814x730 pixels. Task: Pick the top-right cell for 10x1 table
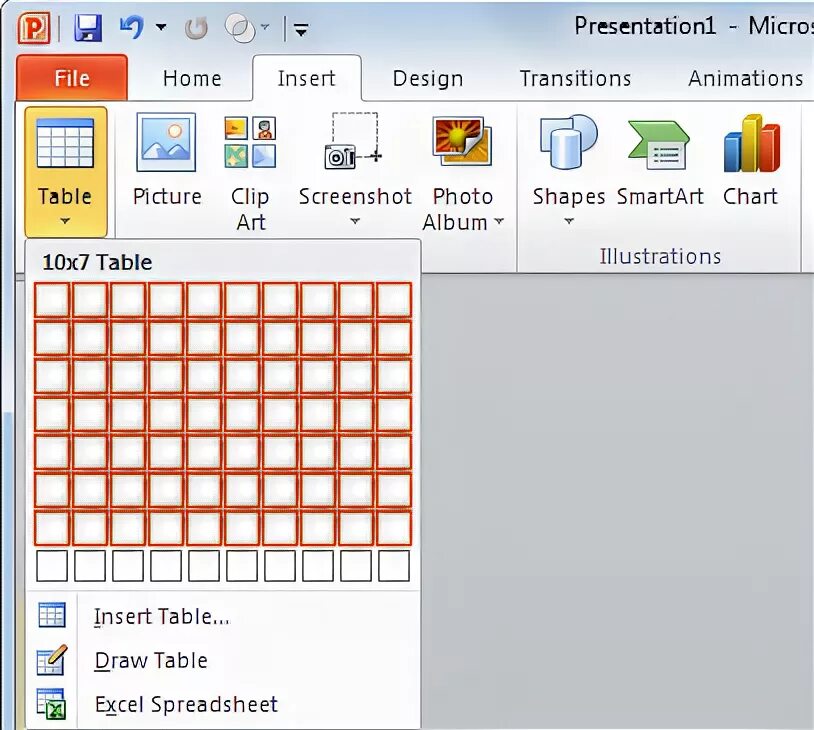tap(394, 300)
